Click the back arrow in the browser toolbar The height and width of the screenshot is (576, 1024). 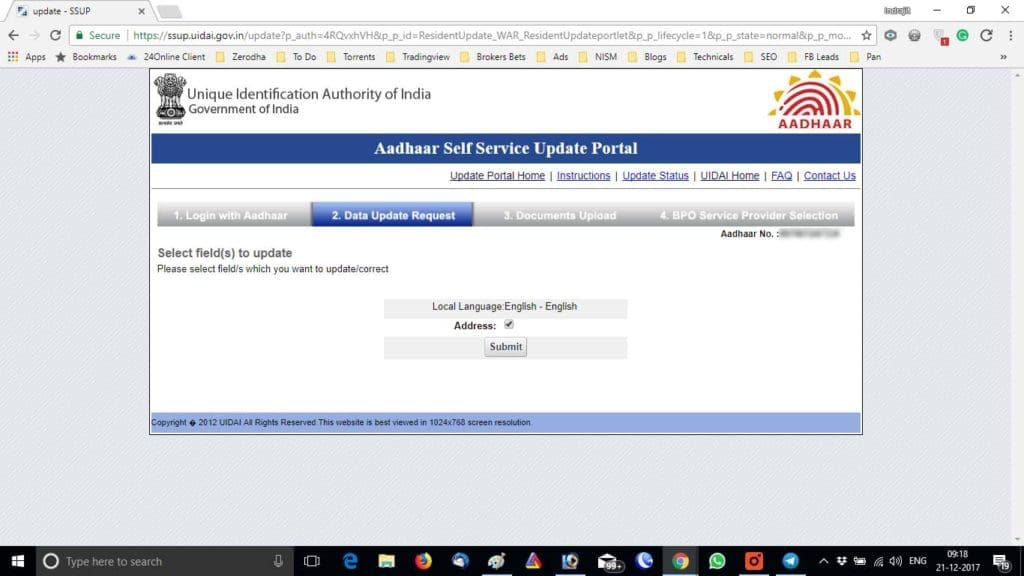click(x=13, y=33)
